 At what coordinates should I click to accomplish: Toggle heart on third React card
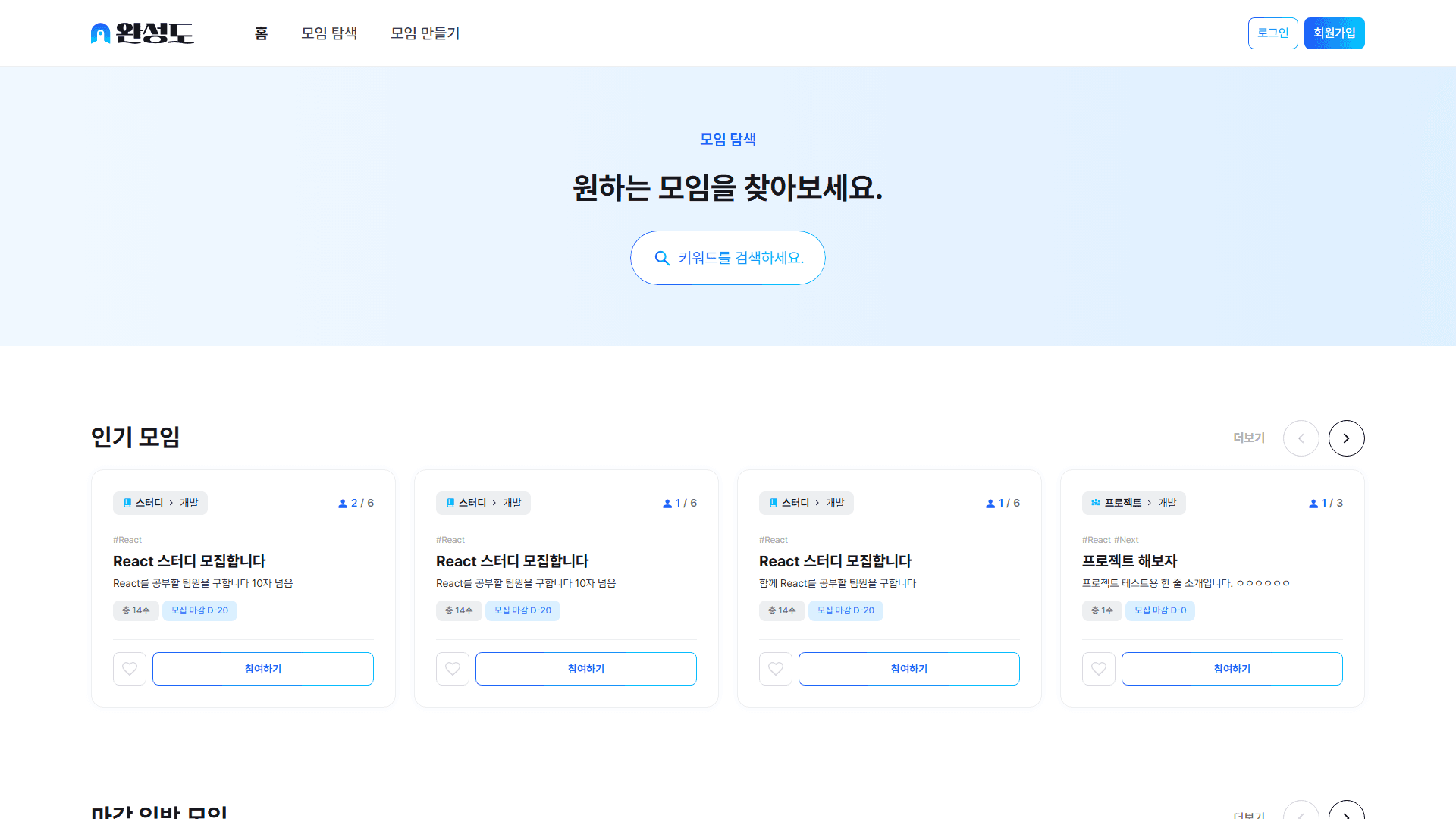pyautogui.click(x=776, y=669)
